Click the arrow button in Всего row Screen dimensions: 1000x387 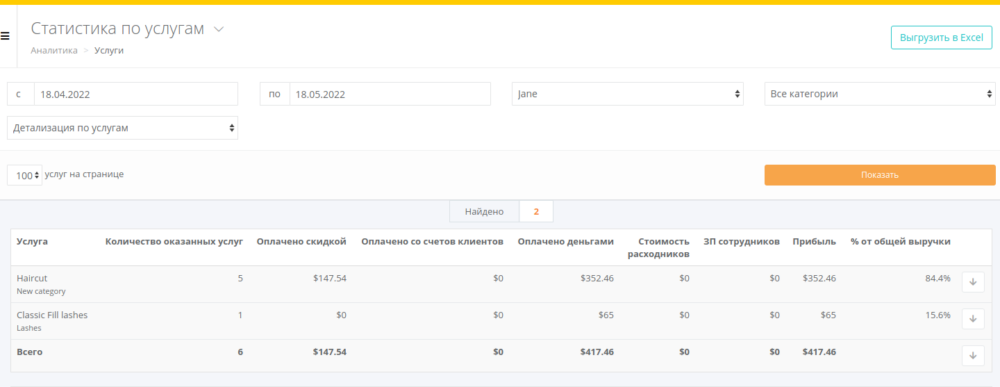click(x=973, y=355)
